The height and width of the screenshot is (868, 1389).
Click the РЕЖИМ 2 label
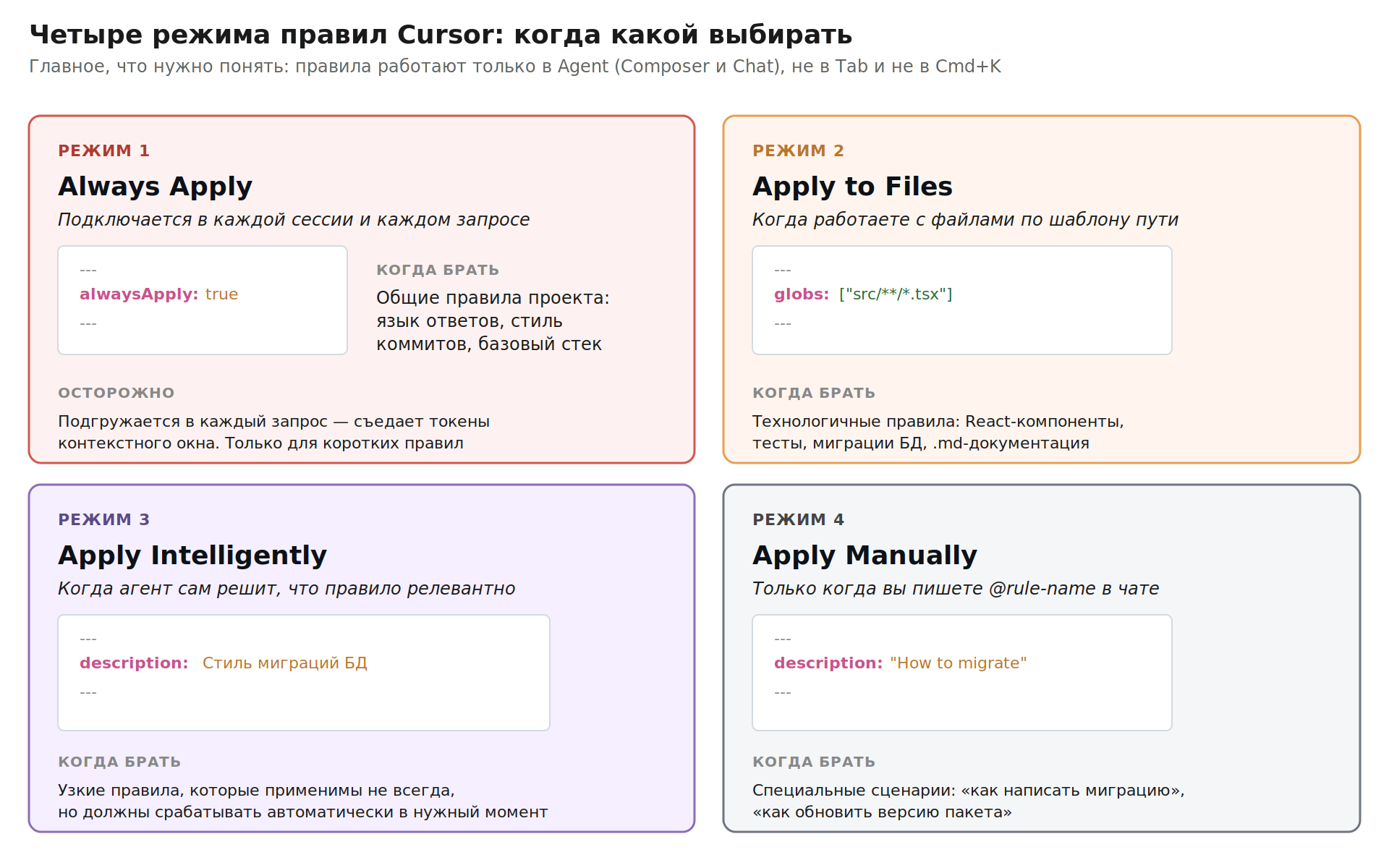798,150
